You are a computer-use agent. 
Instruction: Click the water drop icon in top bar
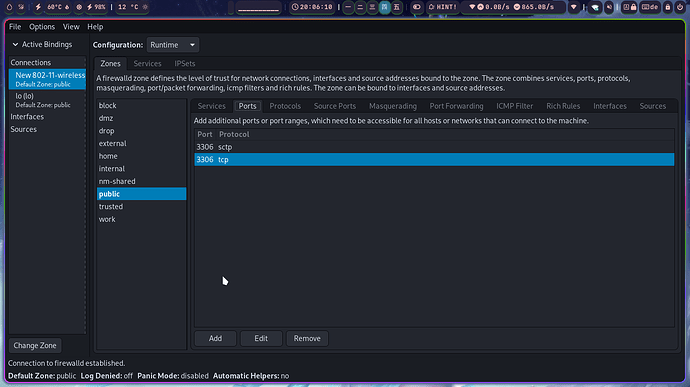click(9, 7)
